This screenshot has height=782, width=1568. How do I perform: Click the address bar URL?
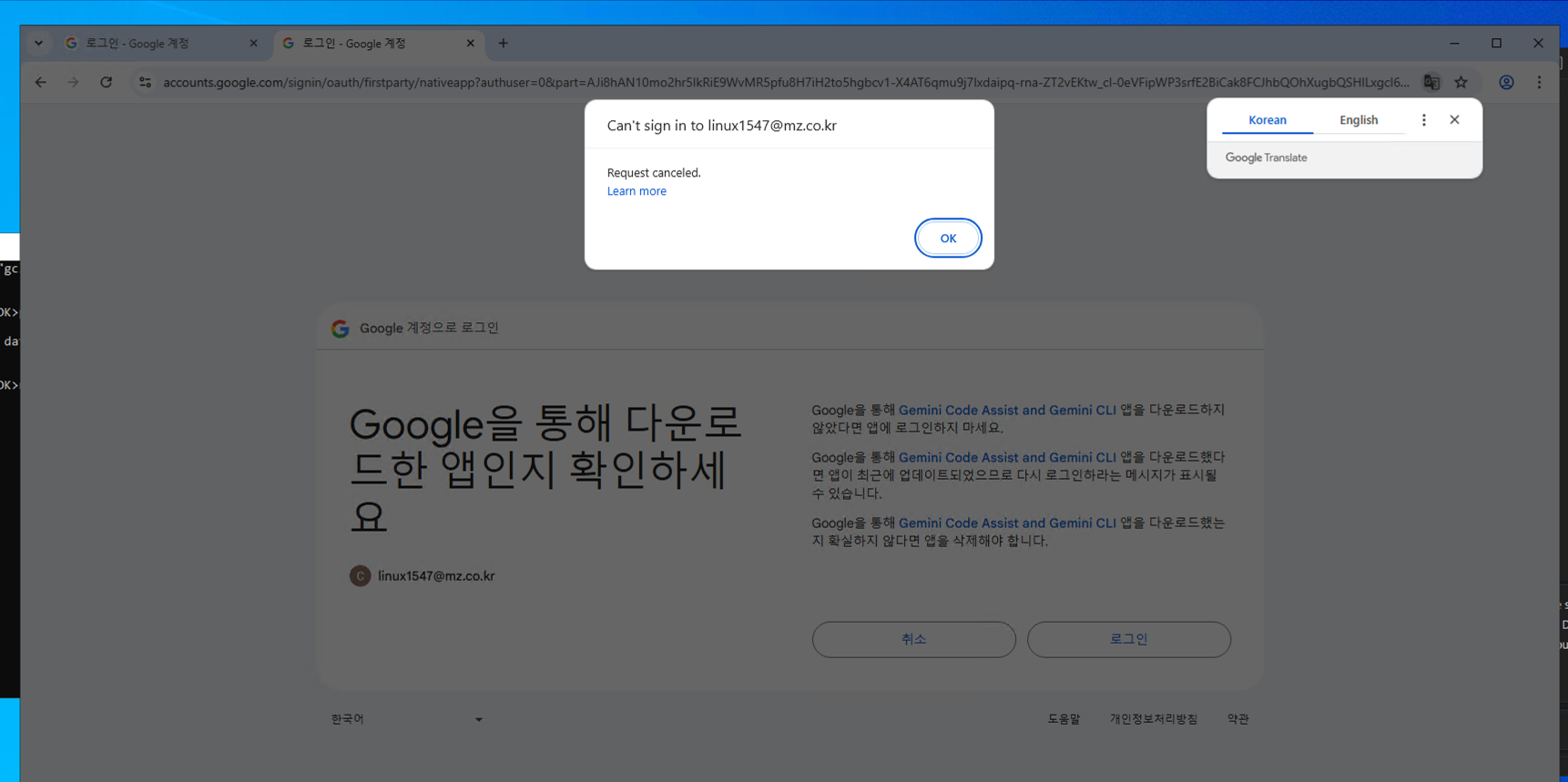(x=786, y=82)
